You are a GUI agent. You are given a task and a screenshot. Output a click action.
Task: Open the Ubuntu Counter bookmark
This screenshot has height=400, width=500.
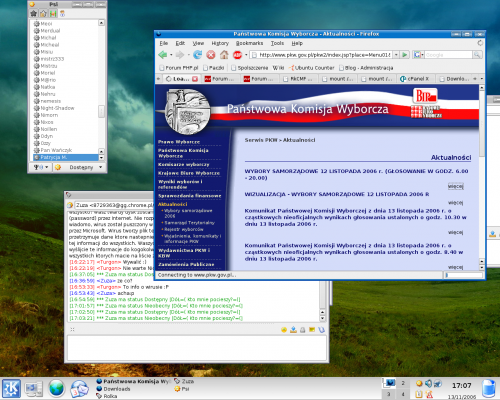pyautogui.click(x=312, y=68)
